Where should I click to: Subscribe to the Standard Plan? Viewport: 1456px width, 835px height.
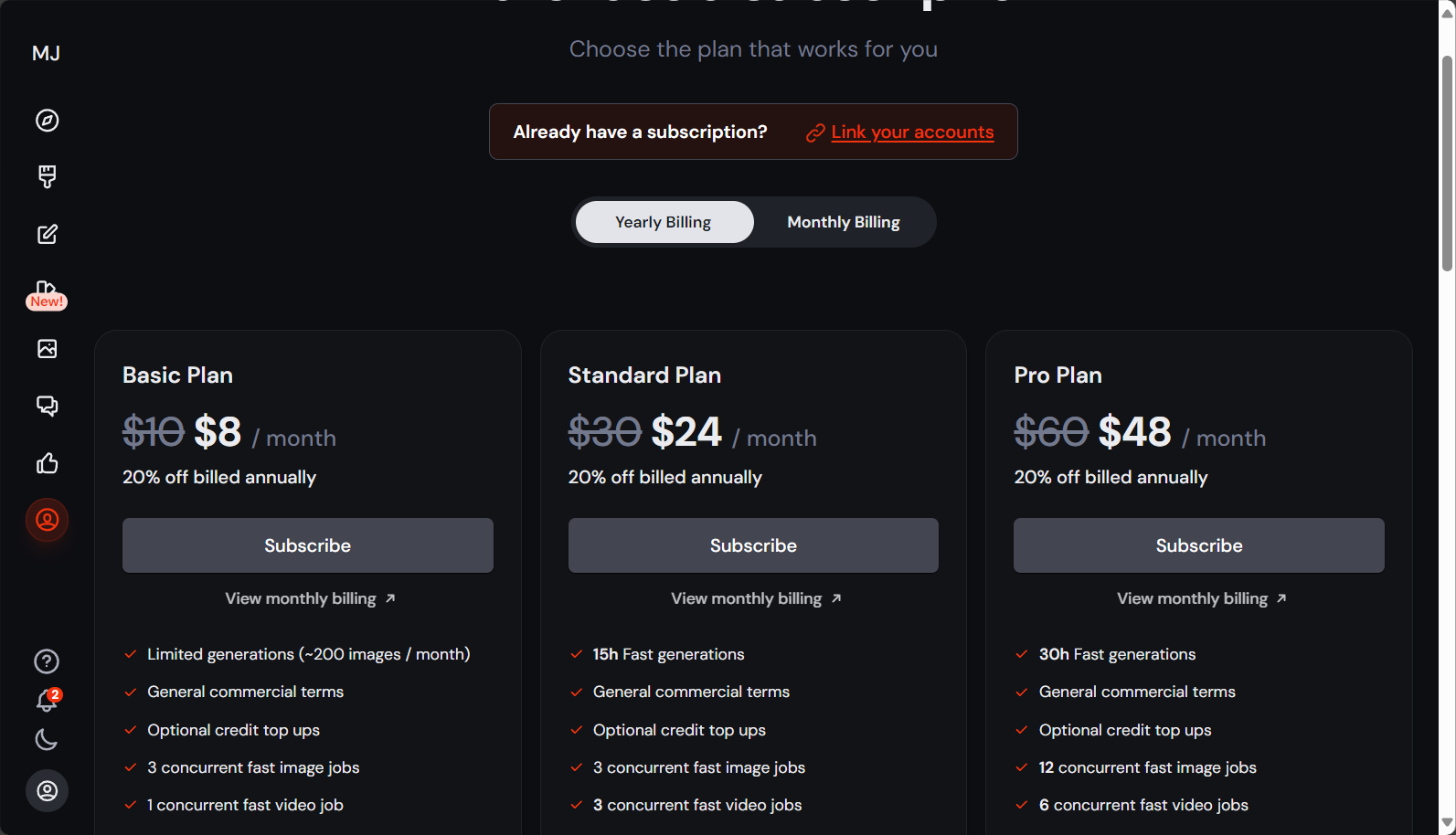(753, 545)
